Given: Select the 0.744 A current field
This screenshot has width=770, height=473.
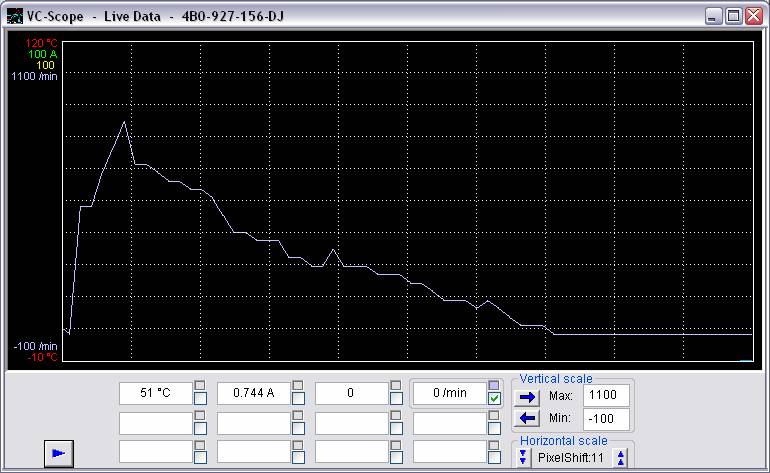Looking at the screenshot, I should (x=253, y=393).
